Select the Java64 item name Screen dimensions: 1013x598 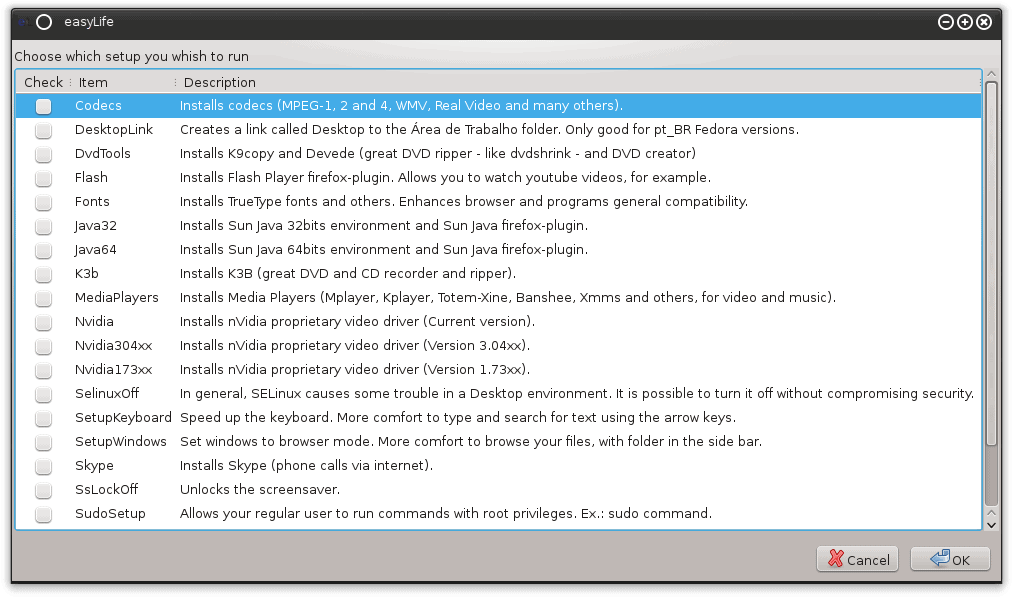(x=96, y=250)
